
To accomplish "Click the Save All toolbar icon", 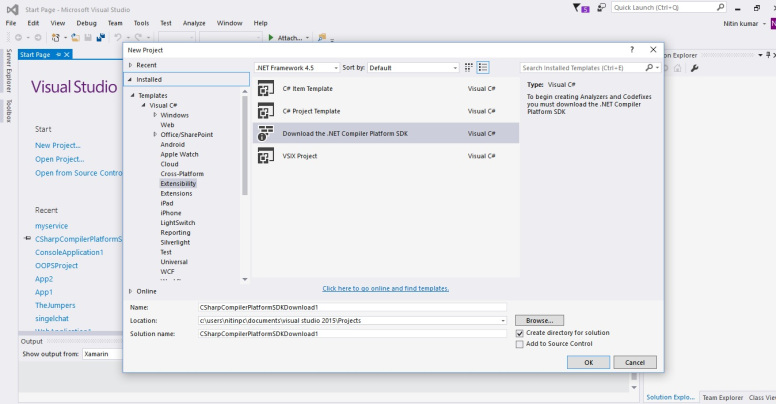I will [100, 38].
